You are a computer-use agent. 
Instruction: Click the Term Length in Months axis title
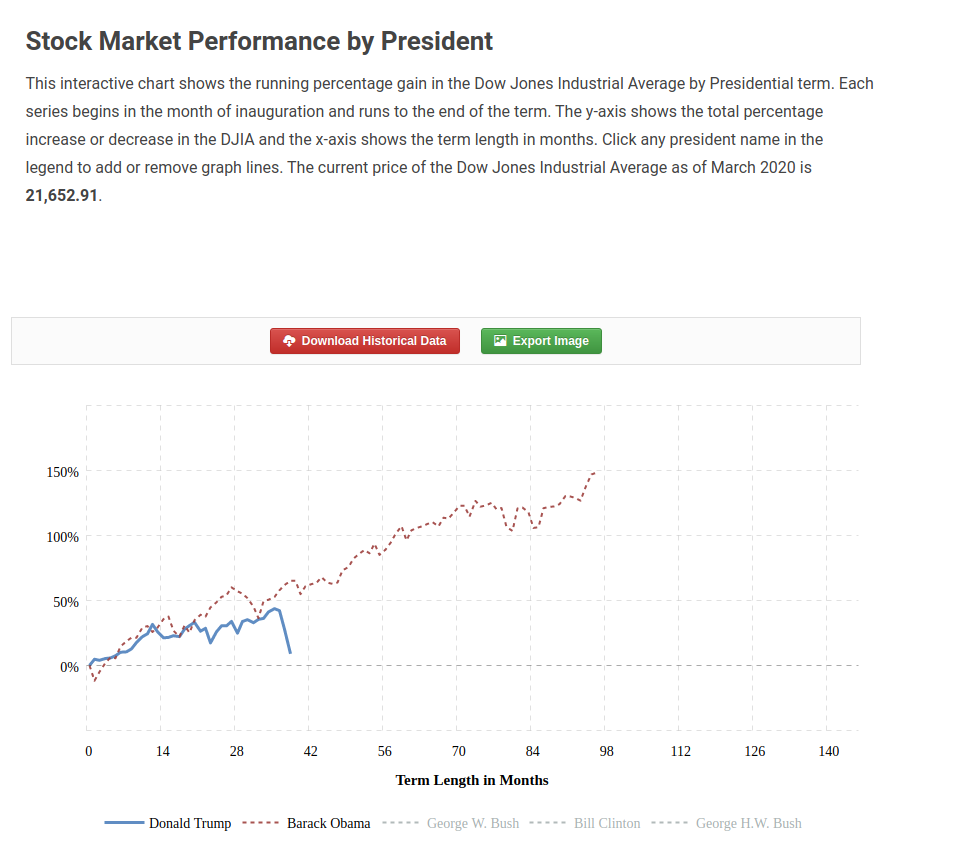(x=472, y=780)
